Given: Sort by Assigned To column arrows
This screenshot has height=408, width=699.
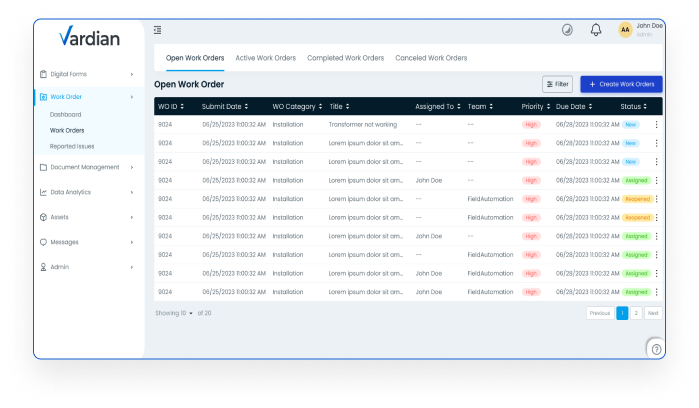Looking at the screenshot, I should pos(458,107).
